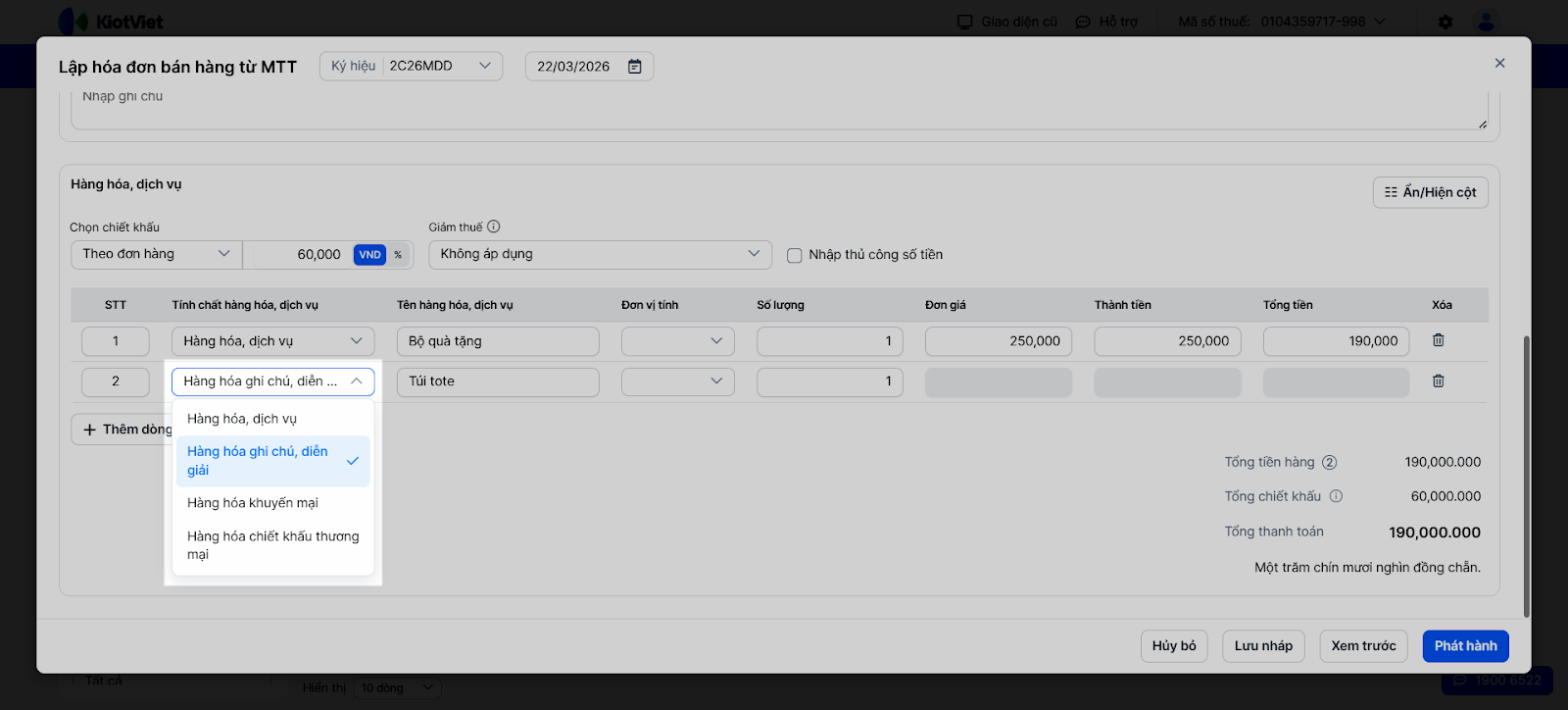Image resolution: width=1568 pixels, height=710 pixels.
Task: Enable Nhập thủ công số tiền checkbox
Action: pos(795,255)
